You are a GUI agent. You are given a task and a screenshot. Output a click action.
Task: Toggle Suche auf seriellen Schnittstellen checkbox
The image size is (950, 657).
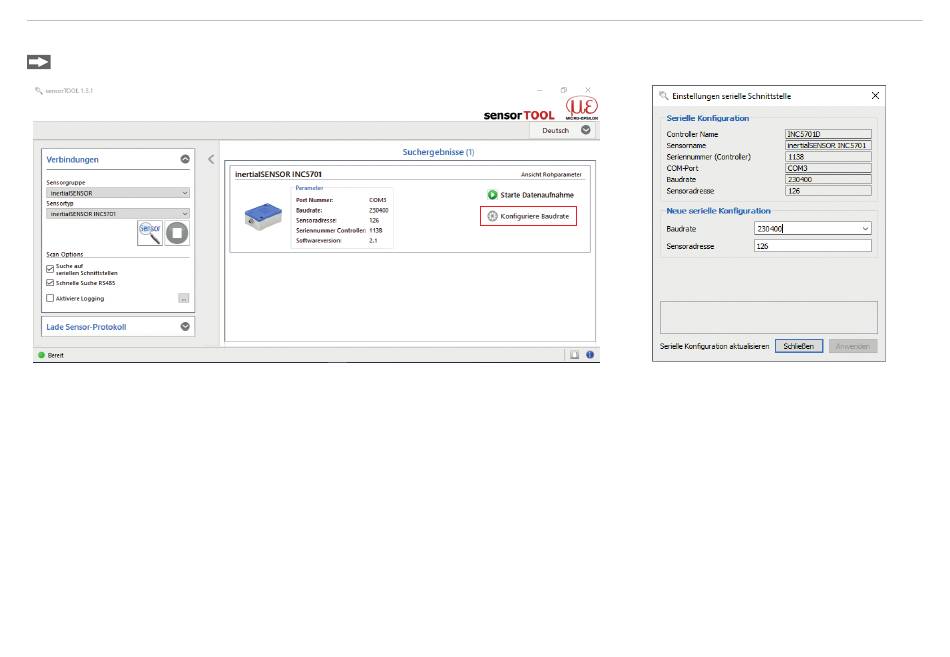click(50, 269)
